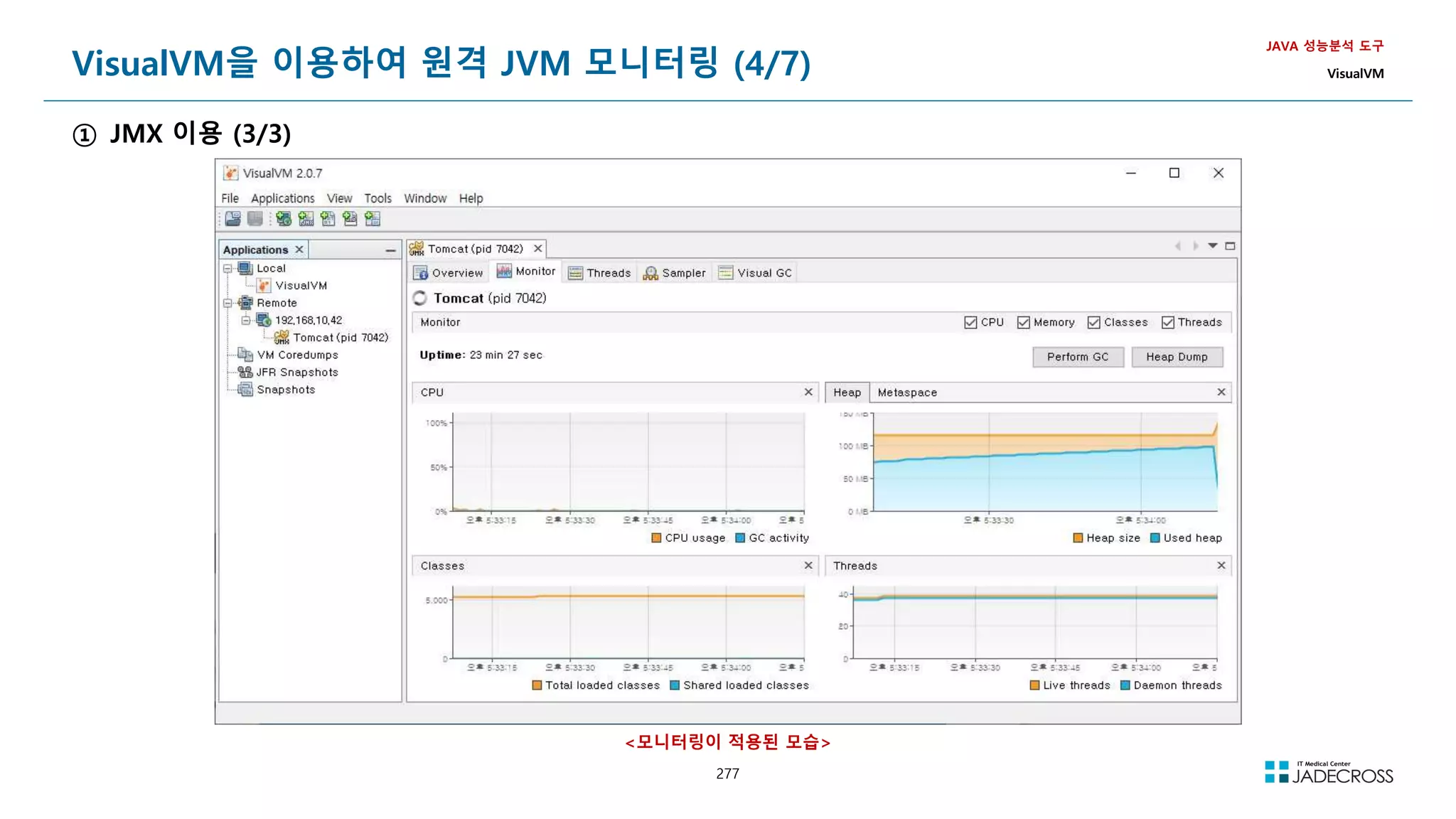Click the Daemon threads legend swatch

[1125, 685]
